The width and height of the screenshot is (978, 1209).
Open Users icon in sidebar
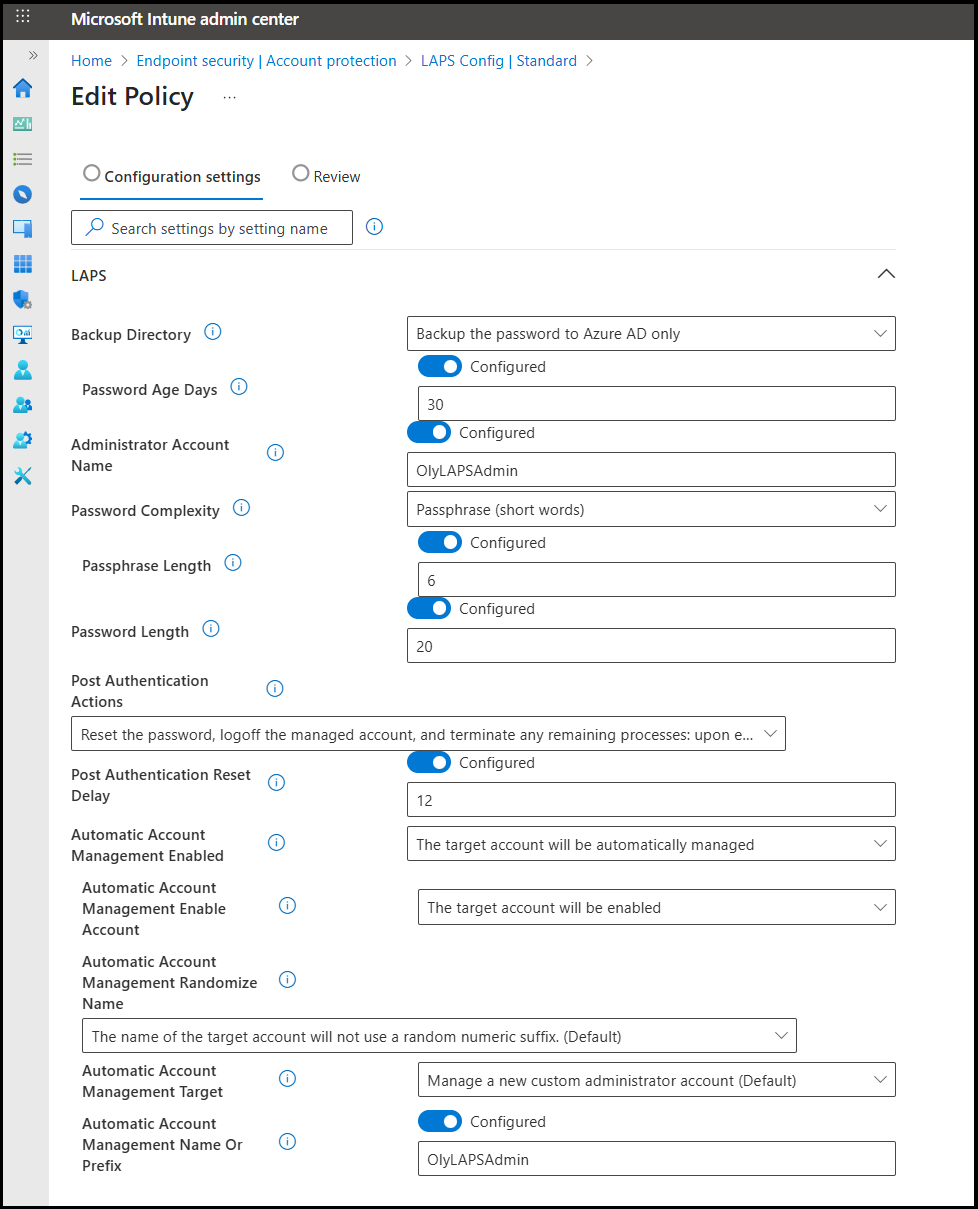(x=23, y=370)
